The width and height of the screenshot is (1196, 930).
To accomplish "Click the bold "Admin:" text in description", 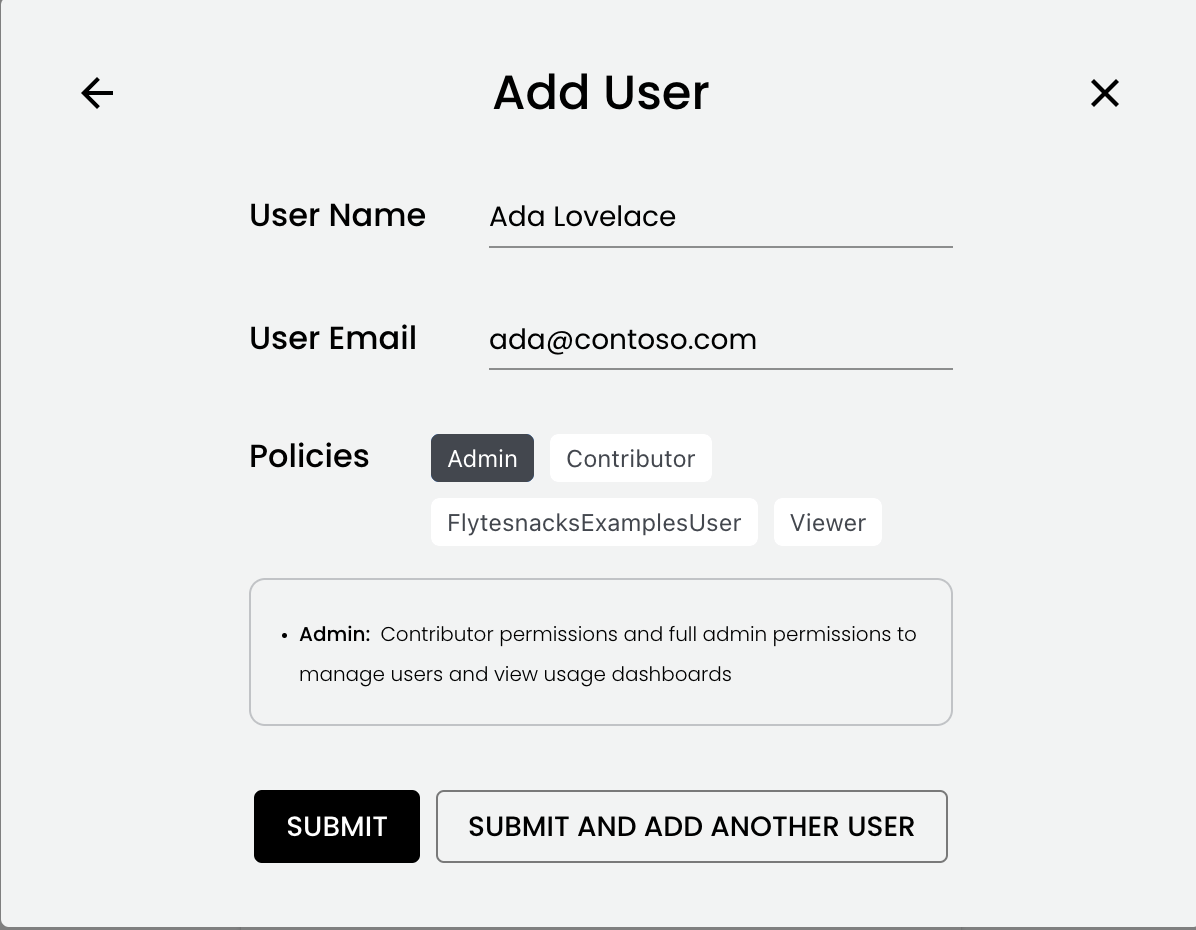I will pyautogui.click(x=334, y=634).
